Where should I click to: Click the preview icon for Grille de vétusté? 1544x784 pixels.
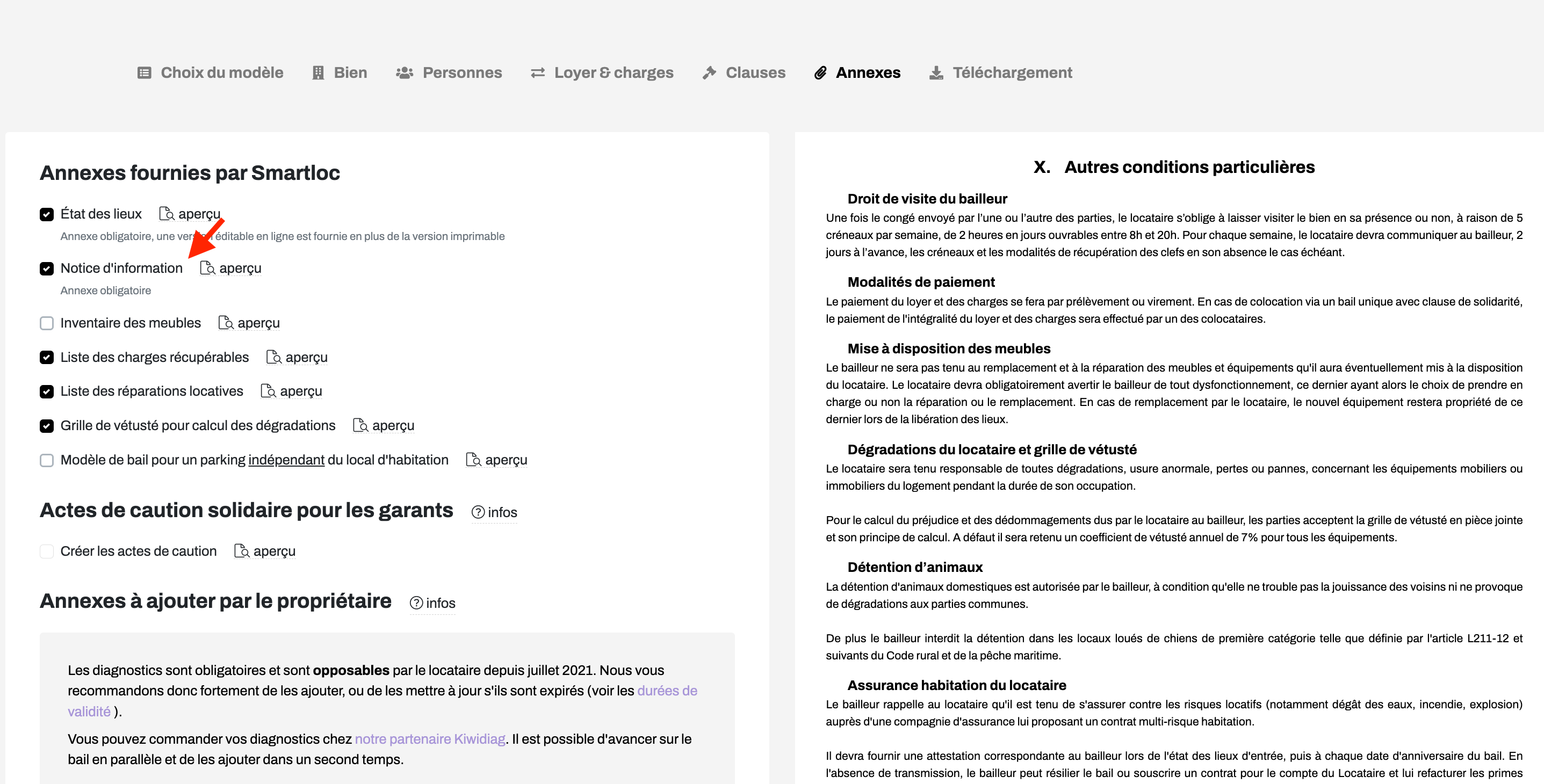(361, 425)
